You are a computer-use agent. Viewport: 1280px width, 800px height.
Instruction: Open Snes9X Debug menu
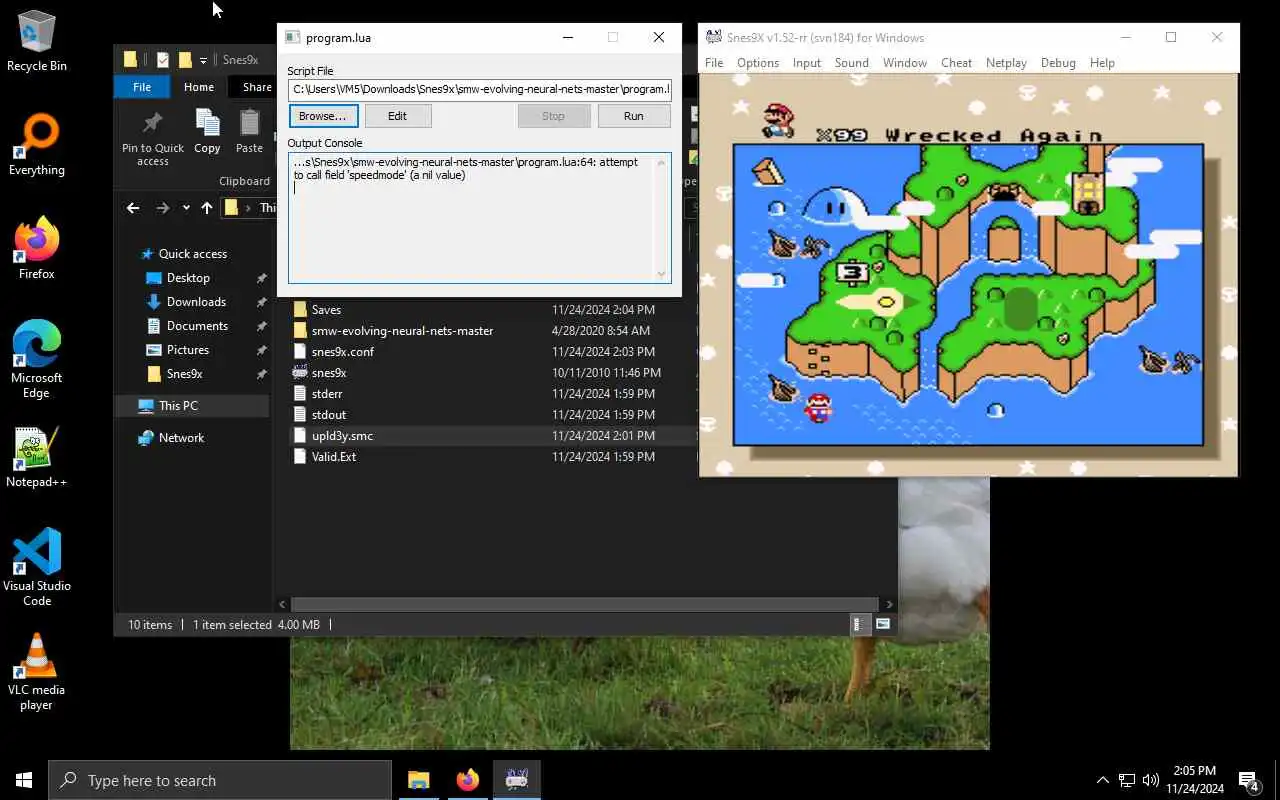click(x=1058, y=62)
